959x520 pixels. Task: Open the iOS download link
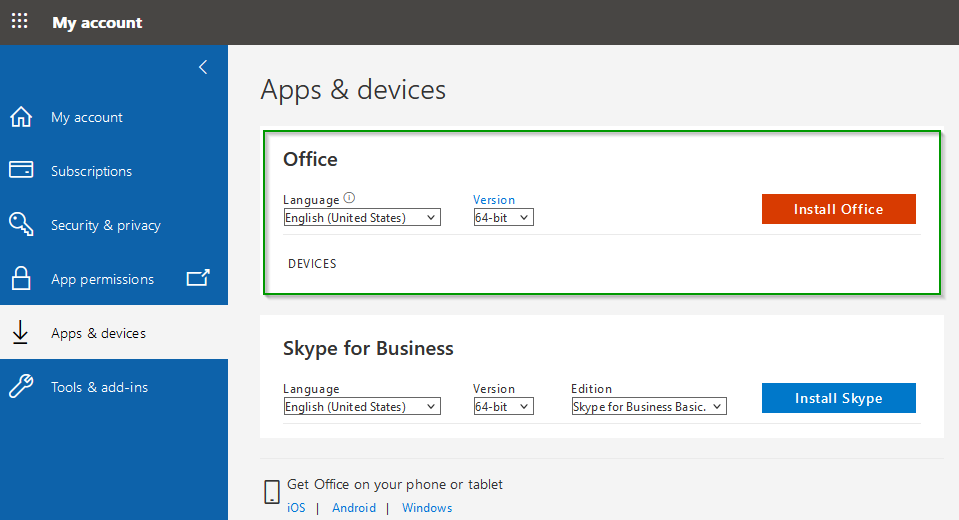tap(296, 508)
